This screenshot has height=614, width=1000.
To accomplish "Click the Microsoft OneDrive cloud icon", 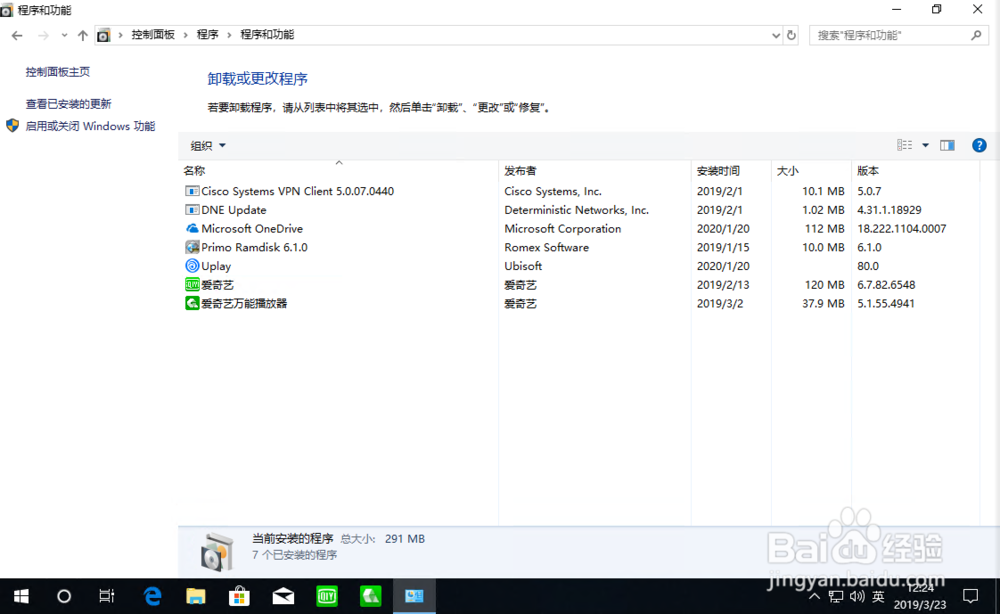I will click(191, 228).
